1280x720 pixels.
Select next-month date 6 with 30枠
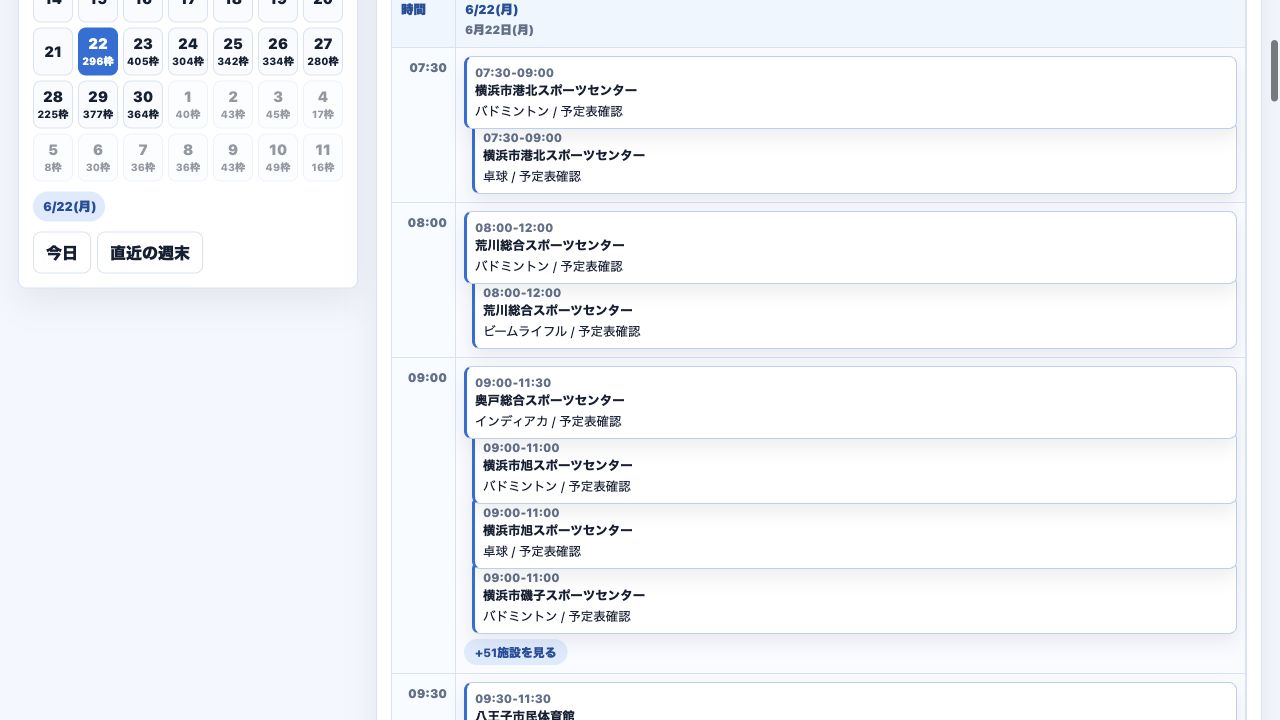98,157
